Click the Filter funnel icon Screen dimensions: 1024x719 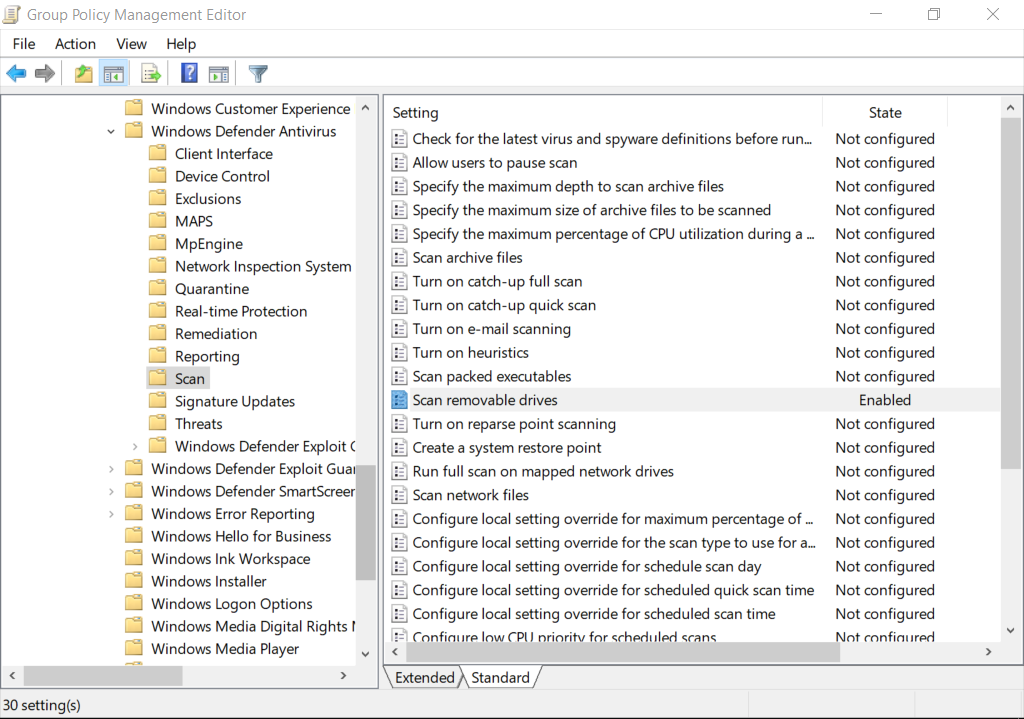click(258, 73)
